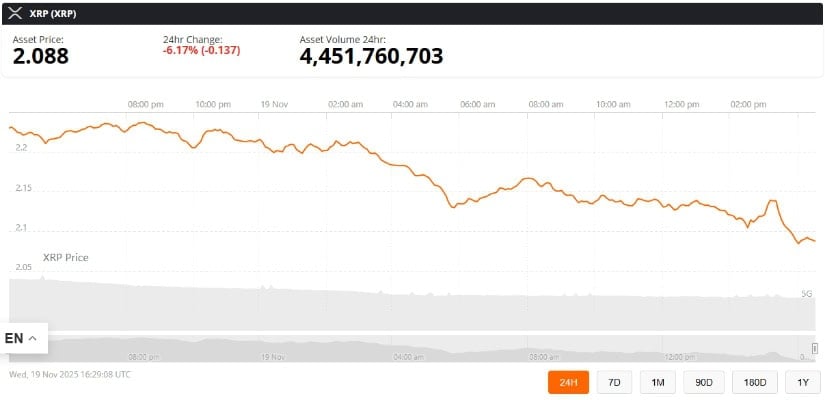
Task: Click the right navigator range handle
Action: [814, 348]
